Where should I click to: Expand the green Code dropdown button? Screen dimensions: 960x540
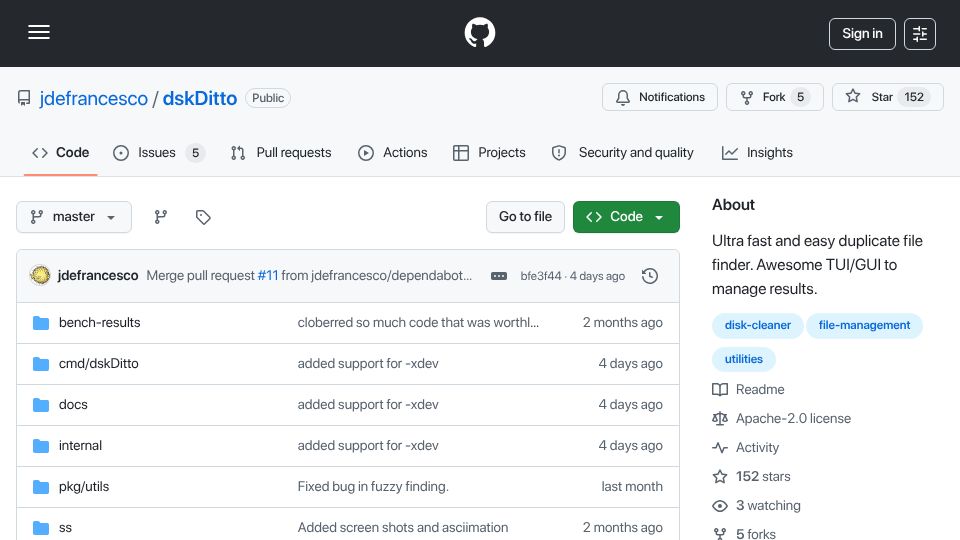click(626, 217)
